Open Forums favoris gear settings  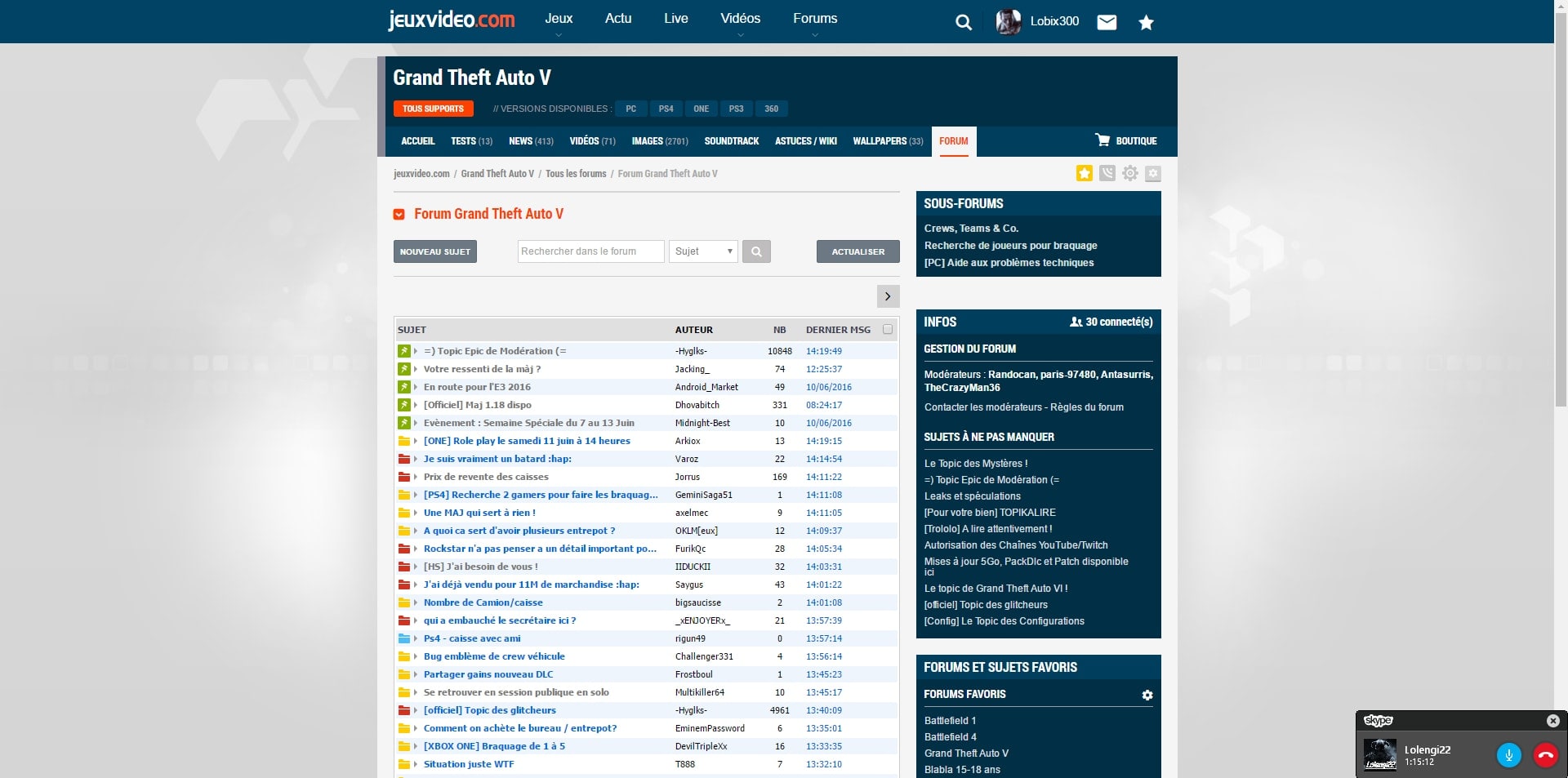(1147, 695)
